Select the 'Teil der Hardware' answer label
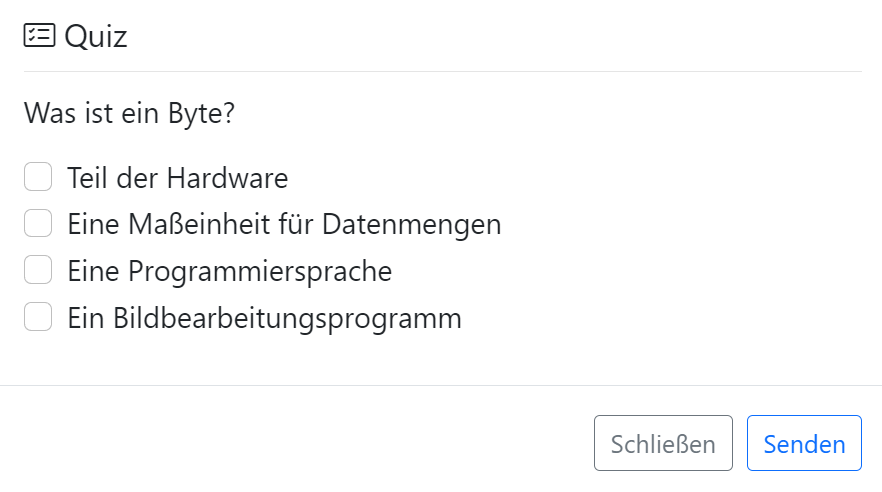The height and width of the screenshot is (492, 882). (177, 178)
